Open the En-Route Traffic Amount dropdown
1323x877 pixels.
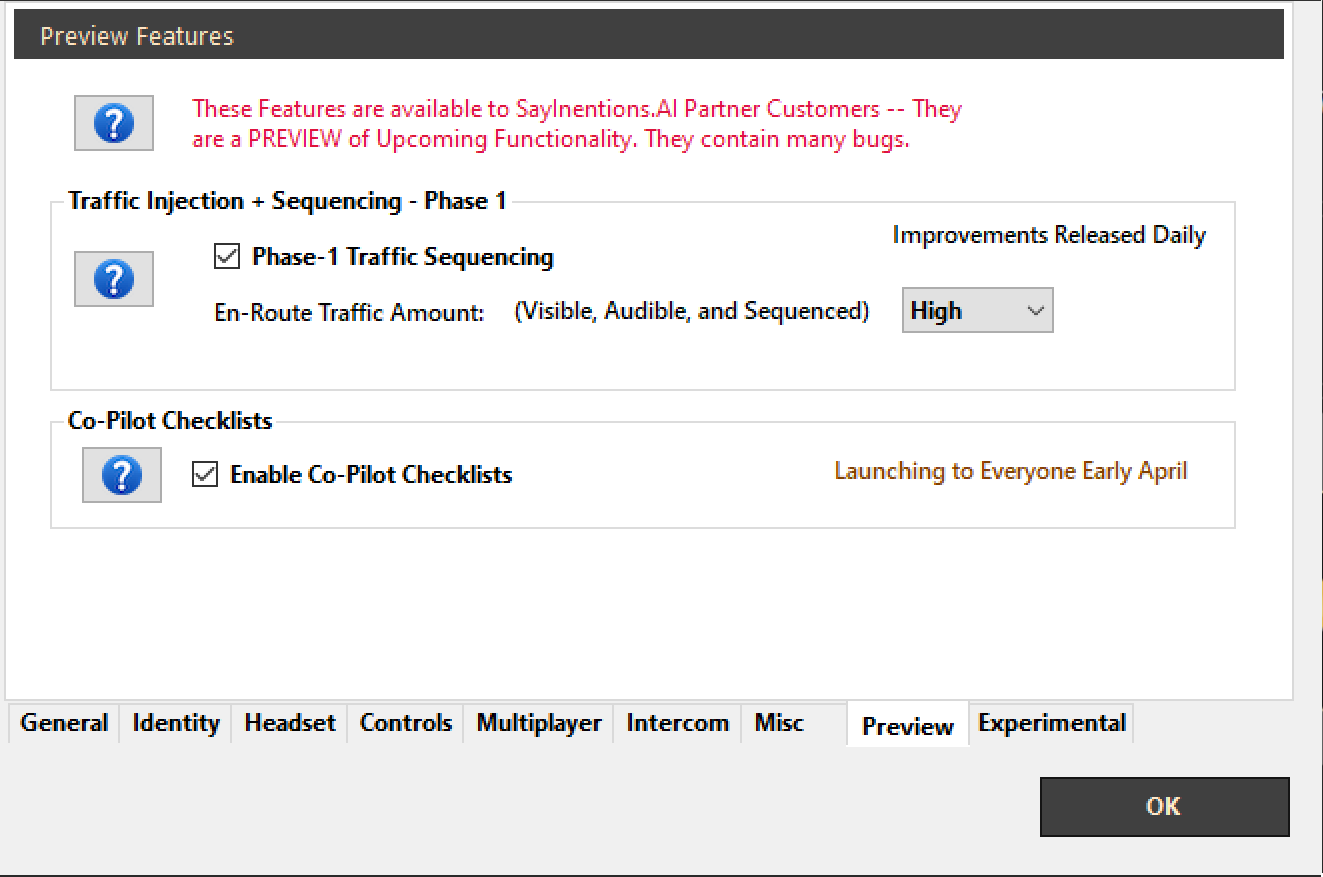[x=977, y=311]
